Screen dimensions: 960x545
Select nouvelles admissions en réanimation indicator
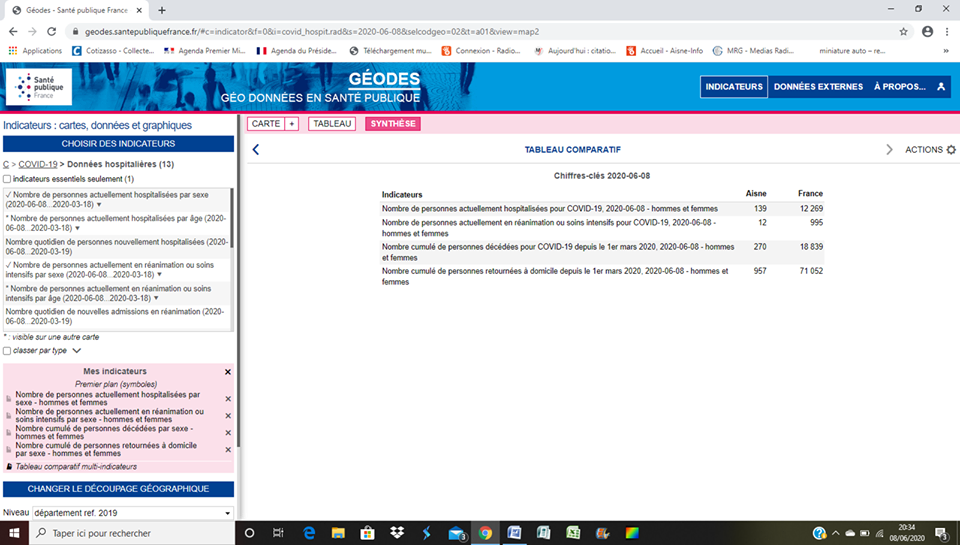(x=117, y=316)
